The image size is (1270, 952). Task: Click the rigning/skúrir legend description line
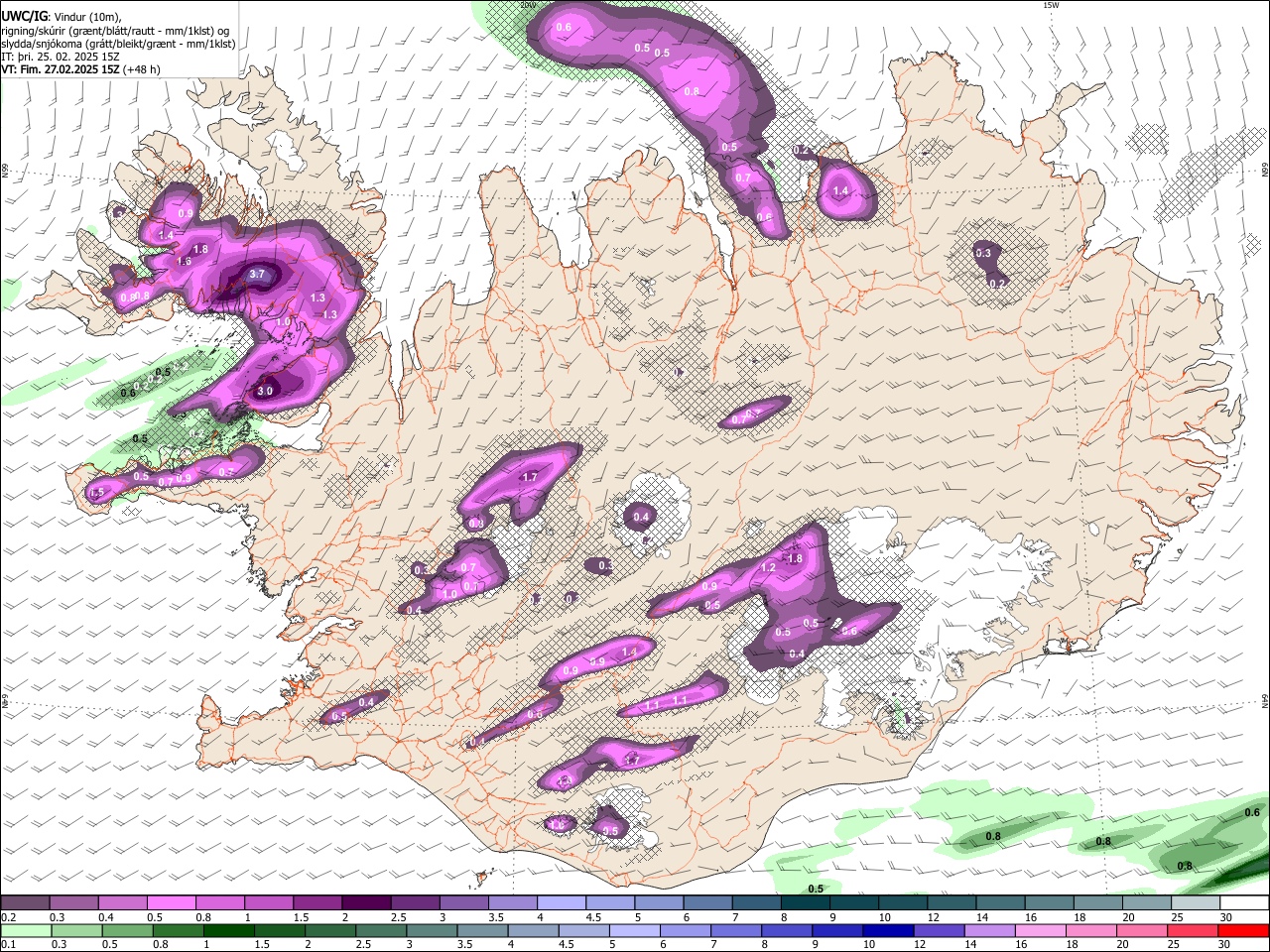click(x=115, y=31)
